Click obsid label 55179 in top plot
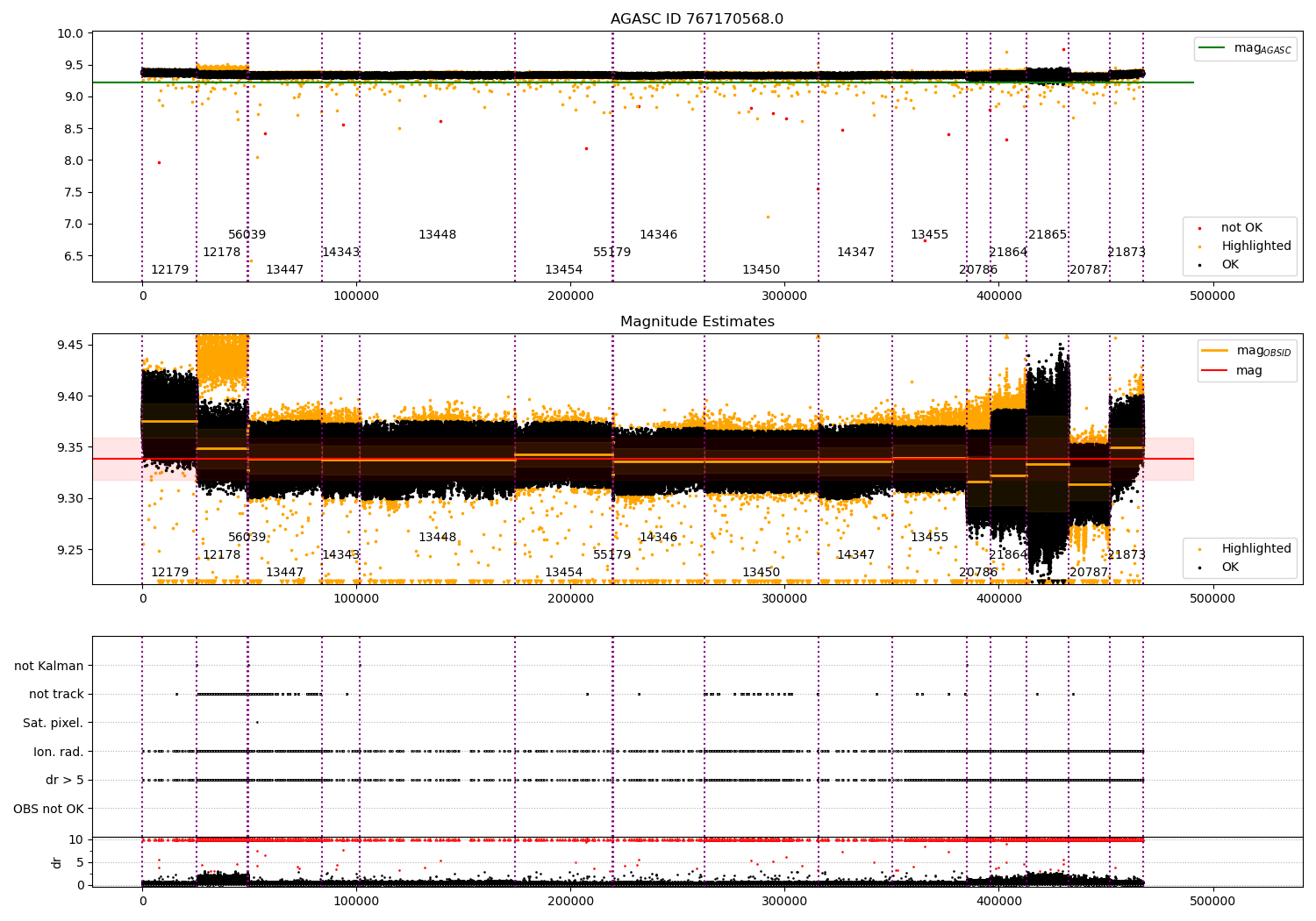The width and height of the screenshot is (1316, 921). point(612,253)
